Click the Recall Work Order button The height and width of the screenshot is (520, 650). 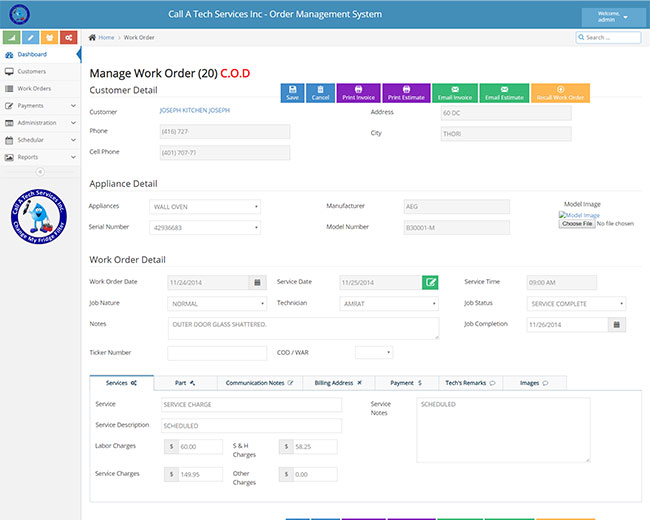(x=560, y=93)
